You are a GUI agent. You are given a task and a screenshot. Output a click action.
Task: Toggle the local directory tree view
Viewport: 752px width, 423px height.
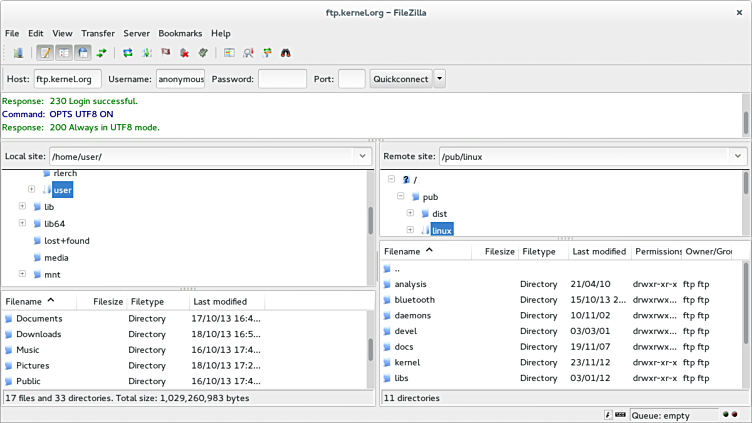tap(63, 53)
